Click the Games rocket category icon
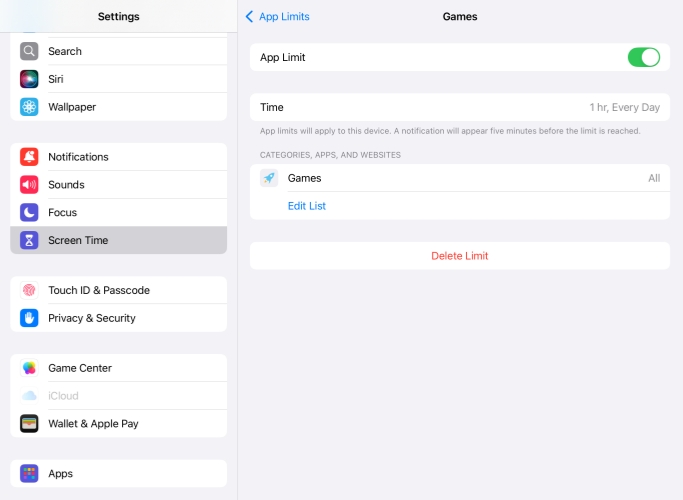The width and height of the screenshot is (683, 500). tap(269, 178)
